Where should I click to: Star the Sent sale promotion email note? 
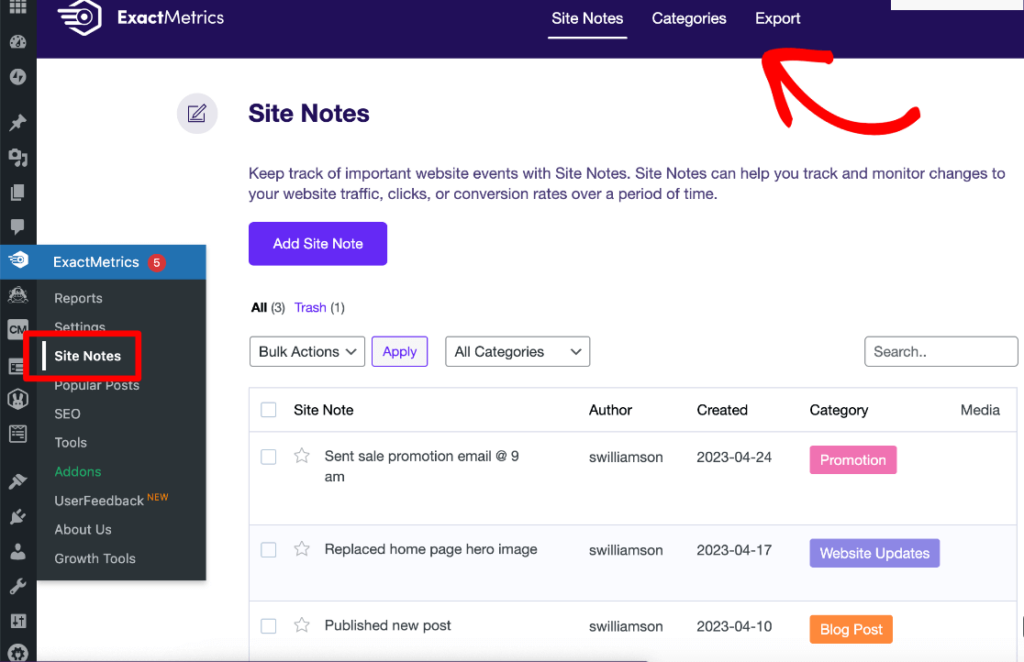point(301,456)
